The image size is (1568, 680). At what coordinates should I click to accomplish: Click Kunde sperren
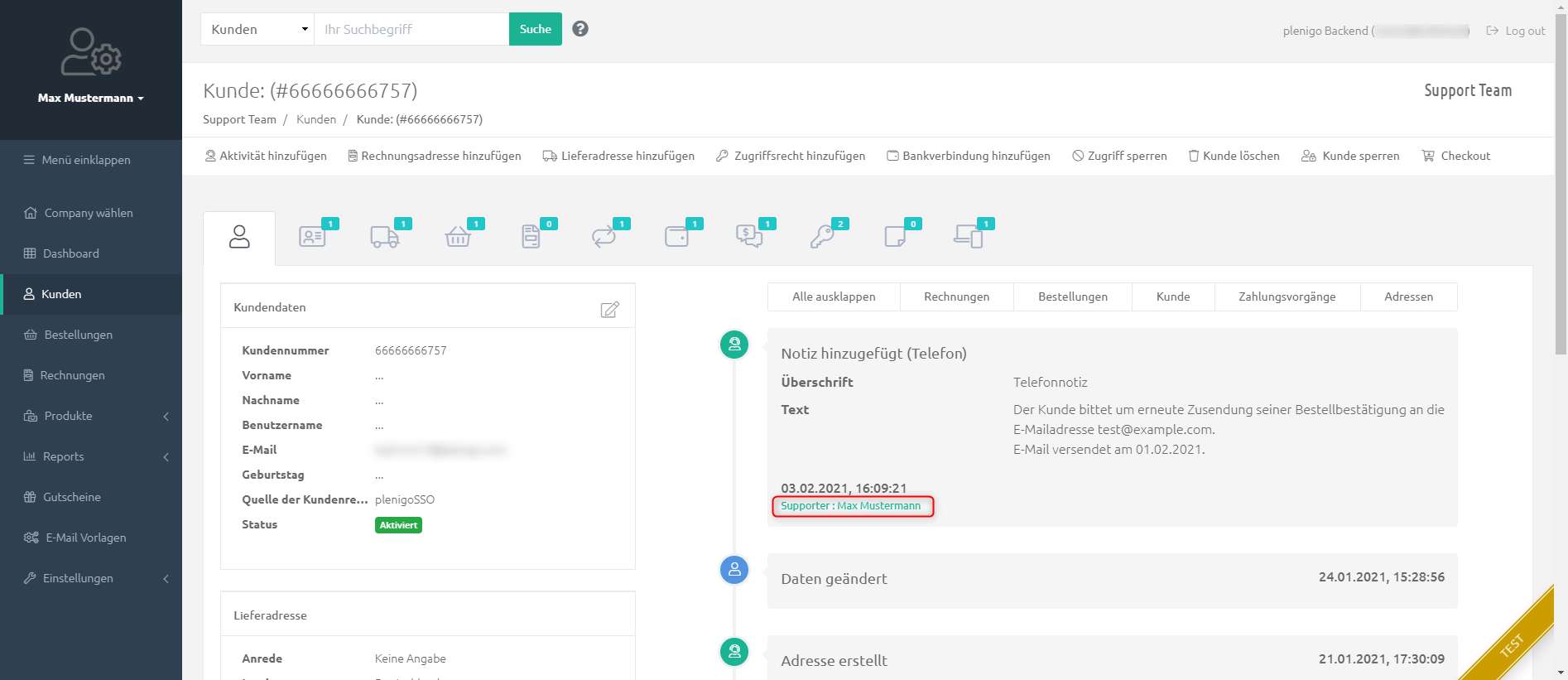coord(1350,156)
